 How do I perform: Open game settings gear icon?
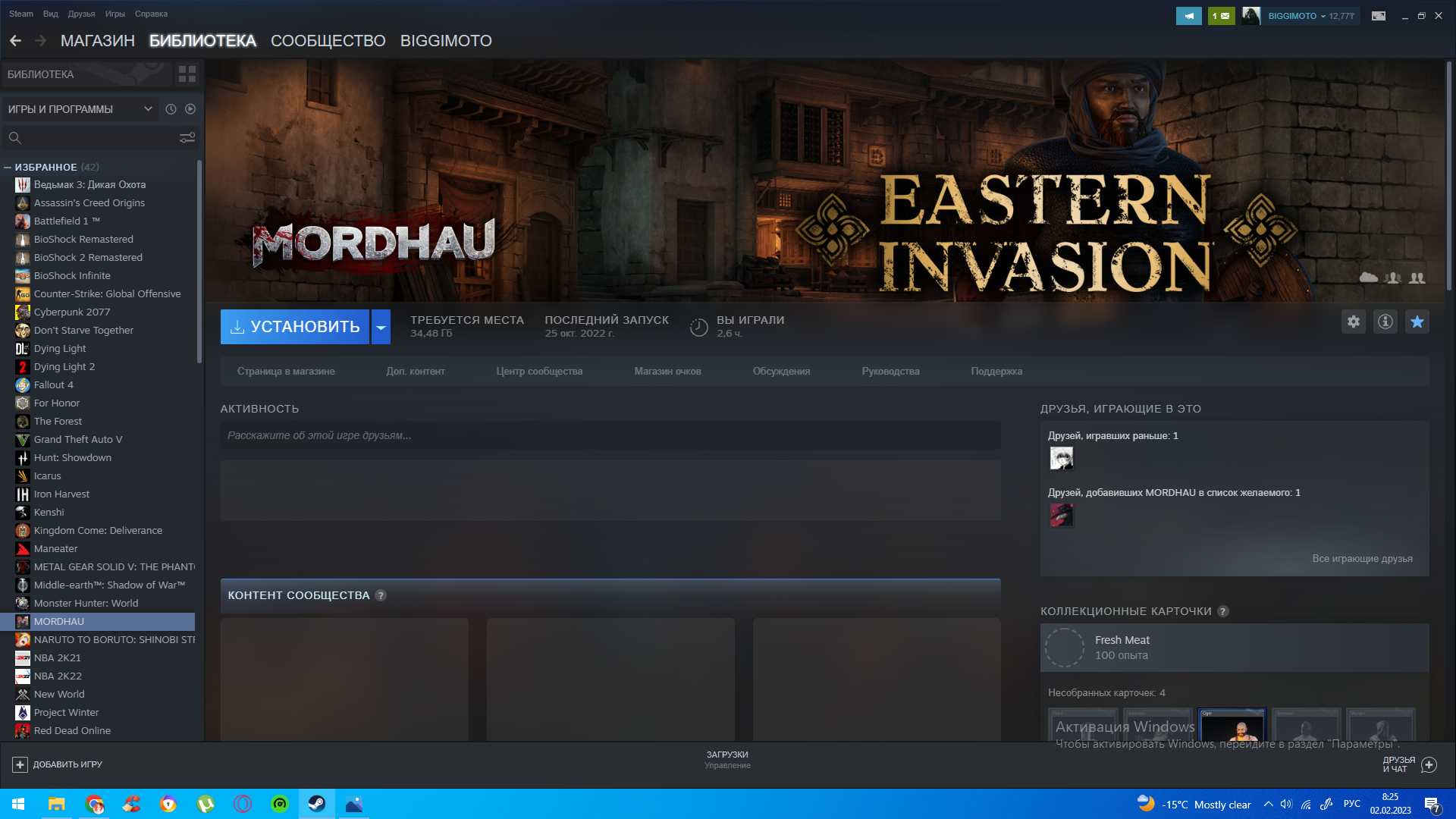point(1354,322)
